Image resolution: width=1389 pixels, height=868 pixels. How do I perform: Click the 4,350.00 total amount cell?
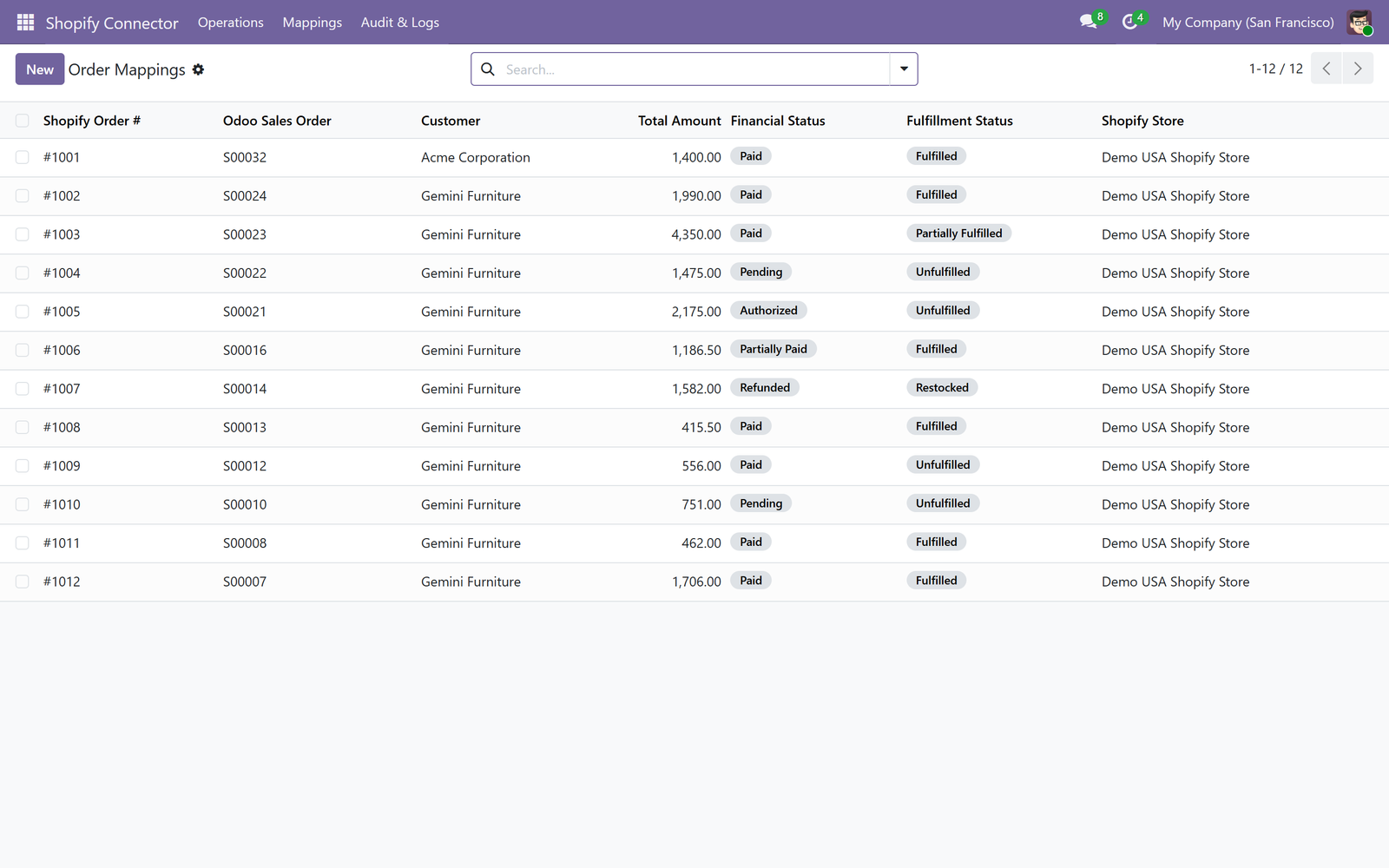(x=696, y=234)
